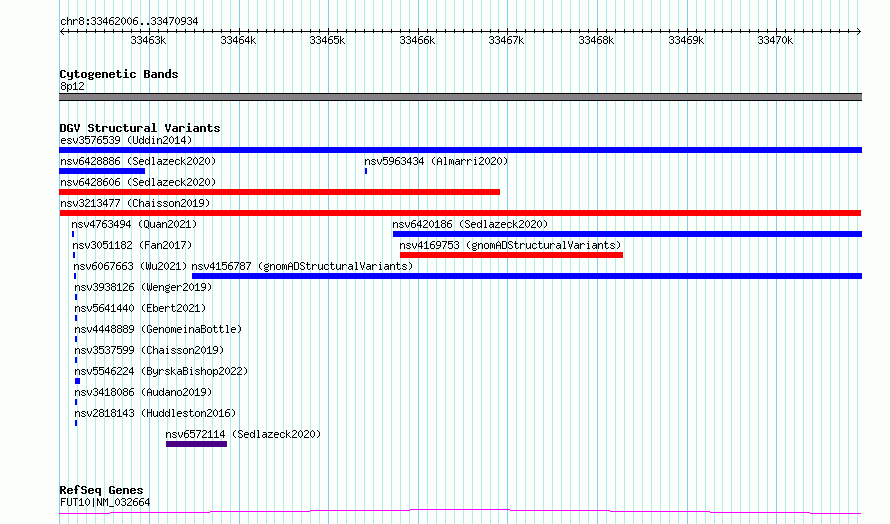Select the red nsv6428606 variant bar
Image resolution: width=890 pixels, height=524 pixels.
279,192
